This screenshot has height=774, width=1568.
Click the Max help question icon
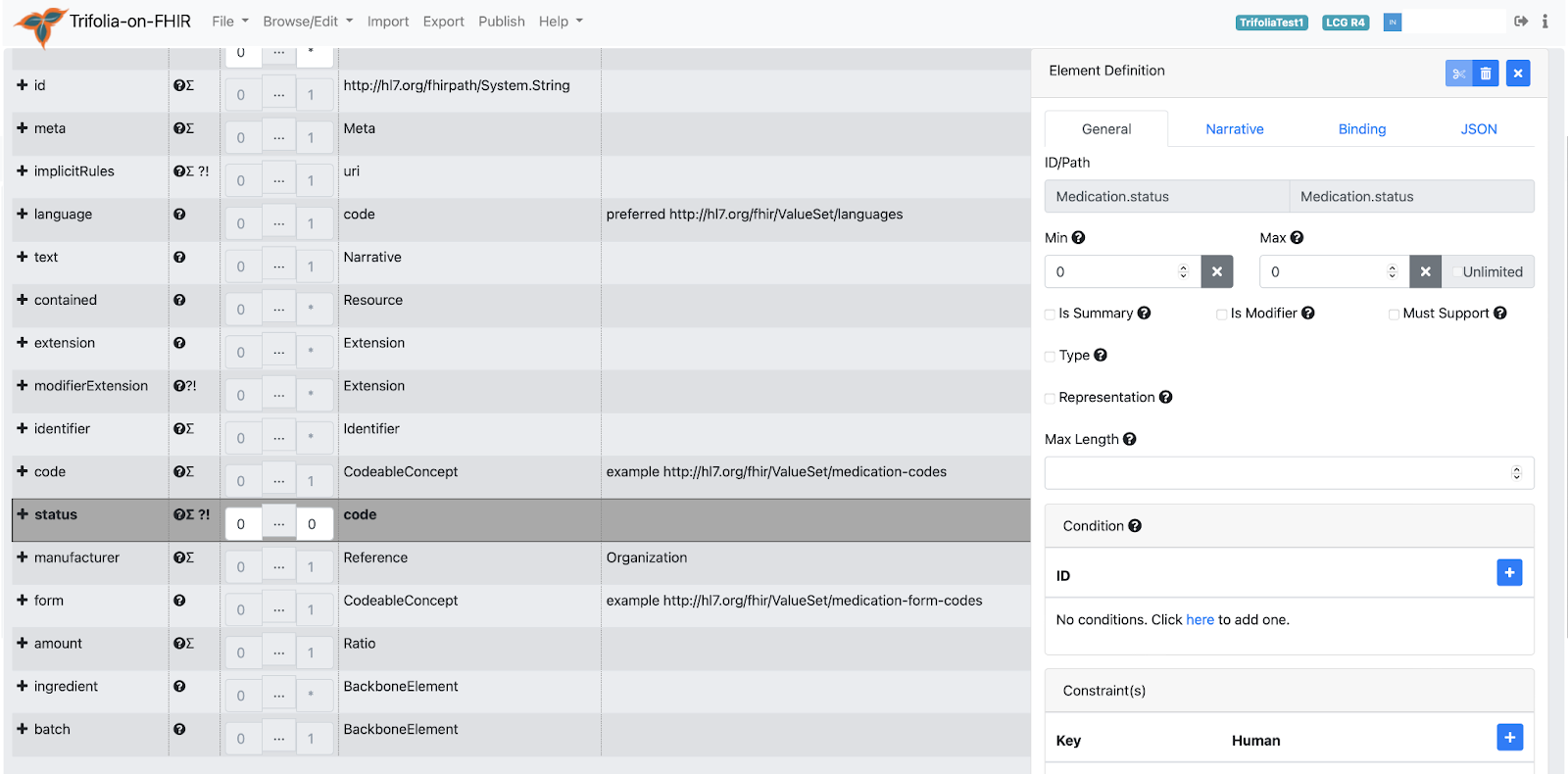[x=1297, y=238]
